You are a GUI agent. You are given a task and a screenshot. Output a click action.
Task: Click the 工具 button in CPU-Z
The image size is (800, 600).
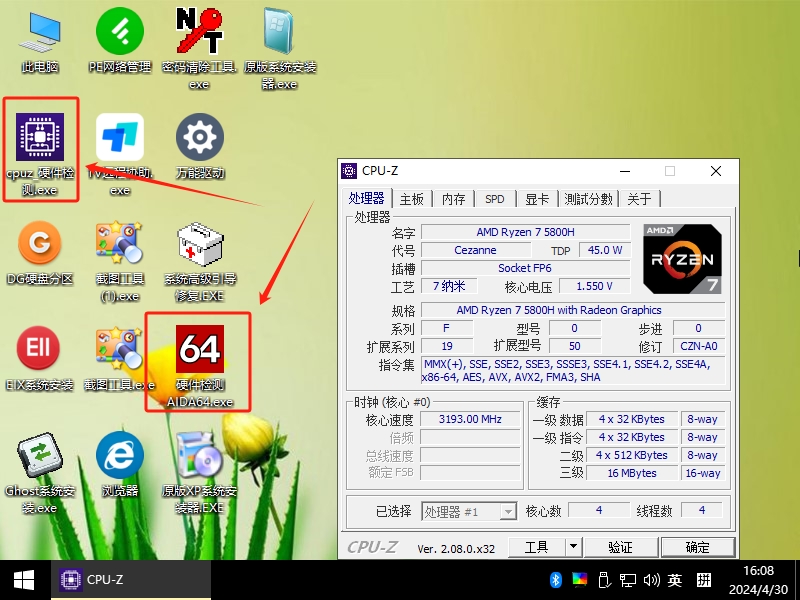click(x=537, y=547)
